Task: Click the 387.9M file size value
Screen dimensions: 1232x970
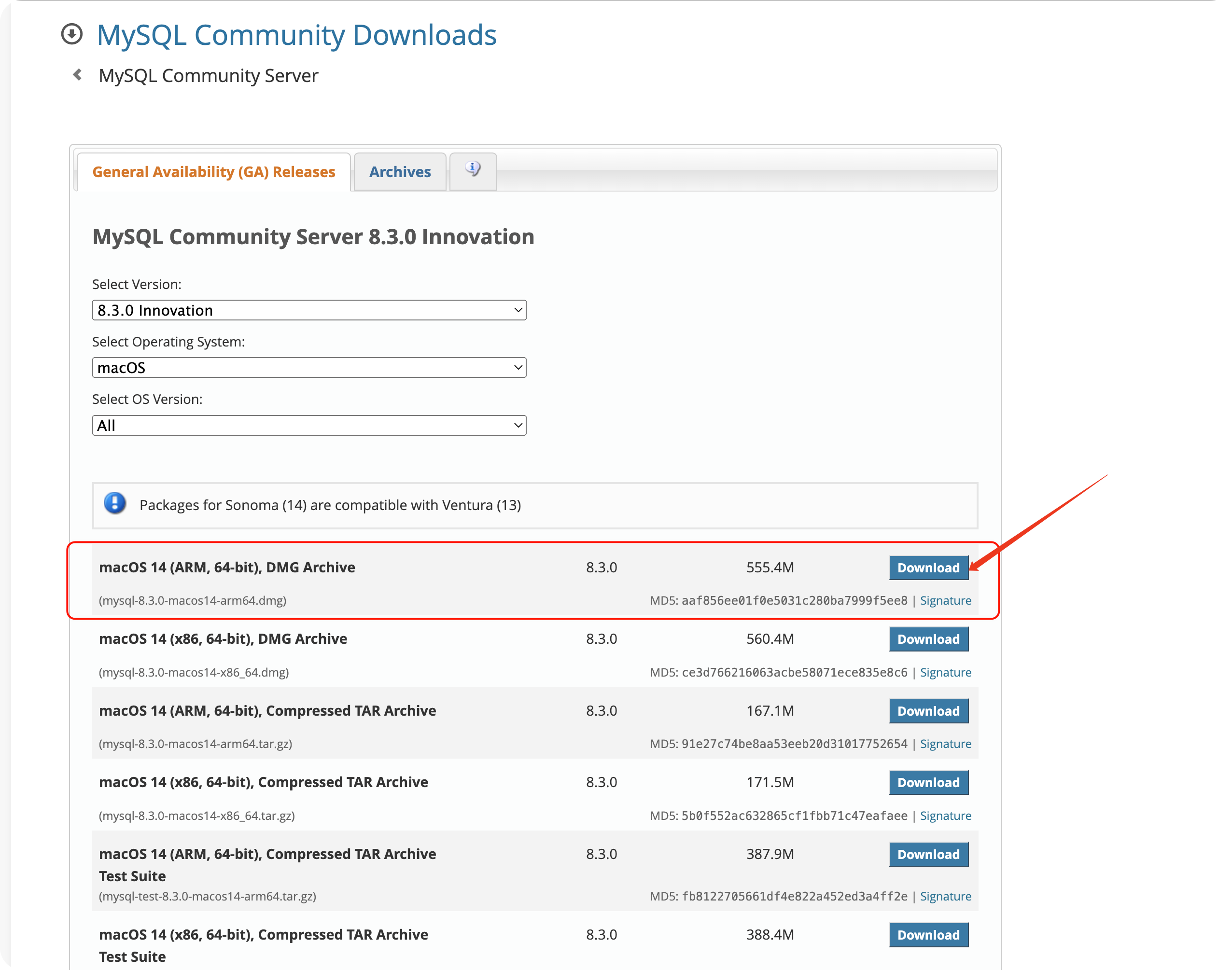Action: (x=770, y=854)
